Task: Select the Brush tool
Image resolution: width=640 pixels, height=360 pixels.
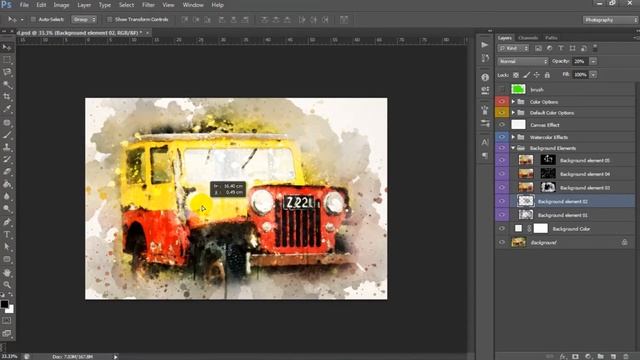Action: [x=7, y=135]
